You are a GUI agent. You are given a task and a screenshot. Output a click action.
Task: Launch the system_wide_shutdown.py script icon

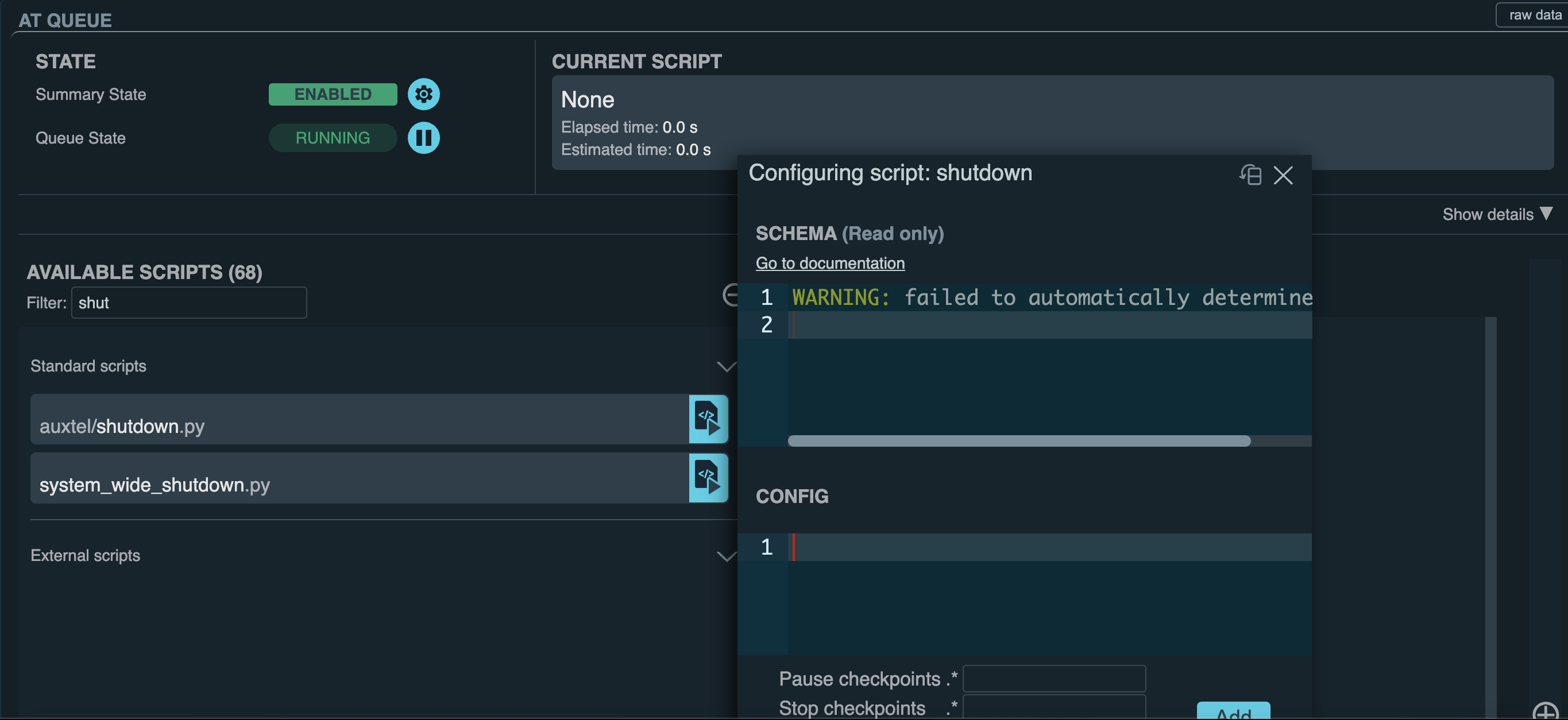click(708, 478)
